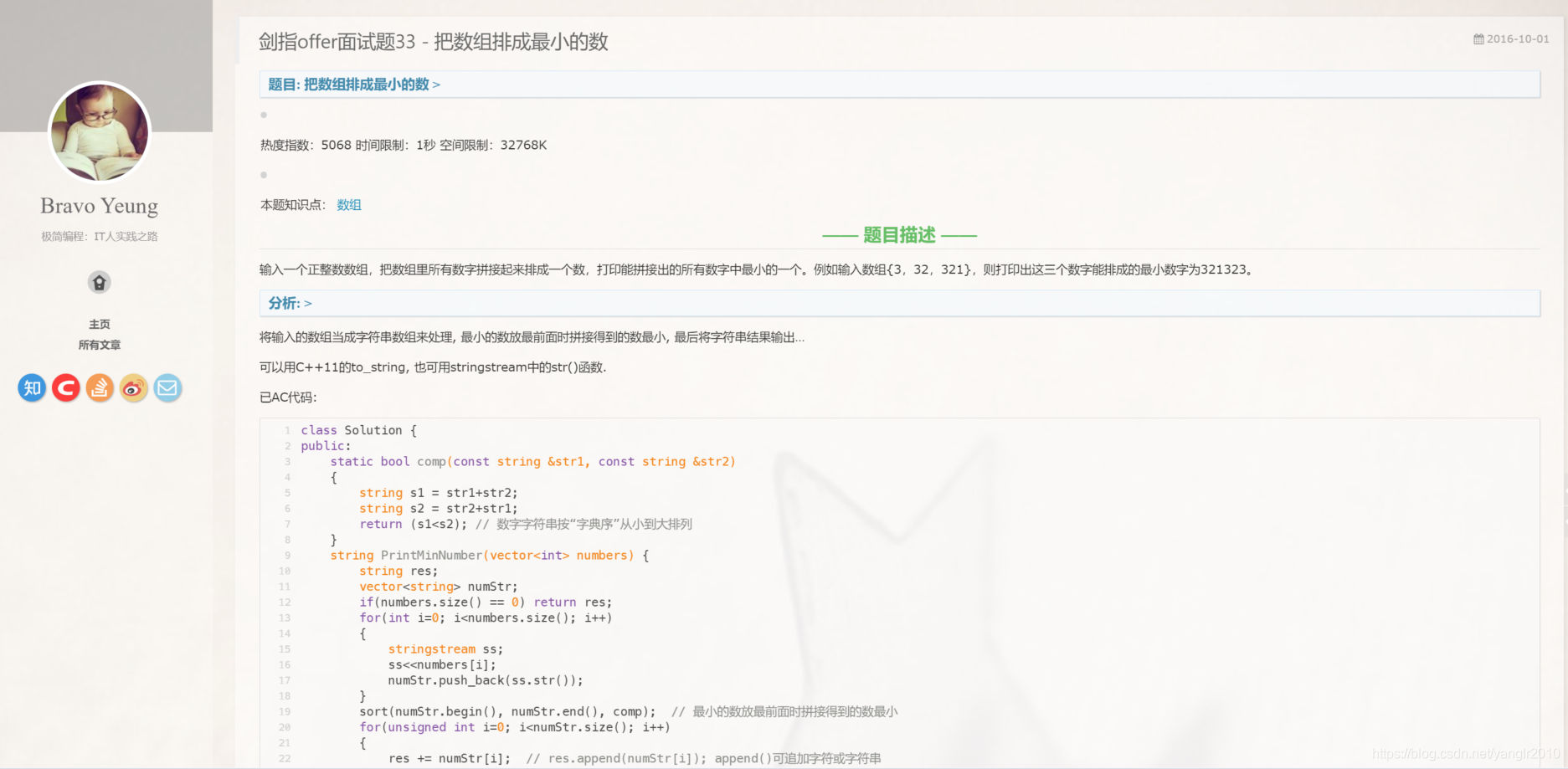Open the red CSDN icon in sidebar

(x=65, y=387)
